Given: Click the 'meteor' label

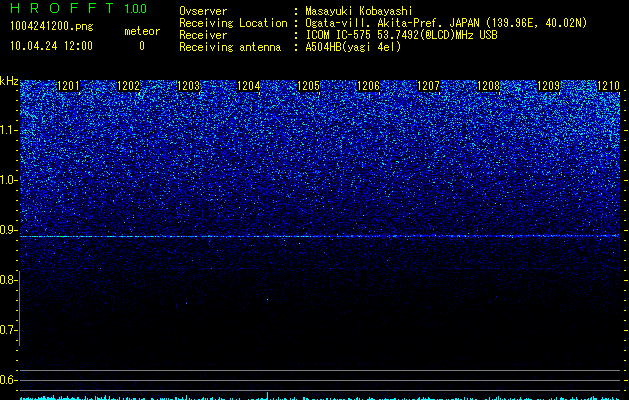Looking at the screenshot, I should coord(142,31).
